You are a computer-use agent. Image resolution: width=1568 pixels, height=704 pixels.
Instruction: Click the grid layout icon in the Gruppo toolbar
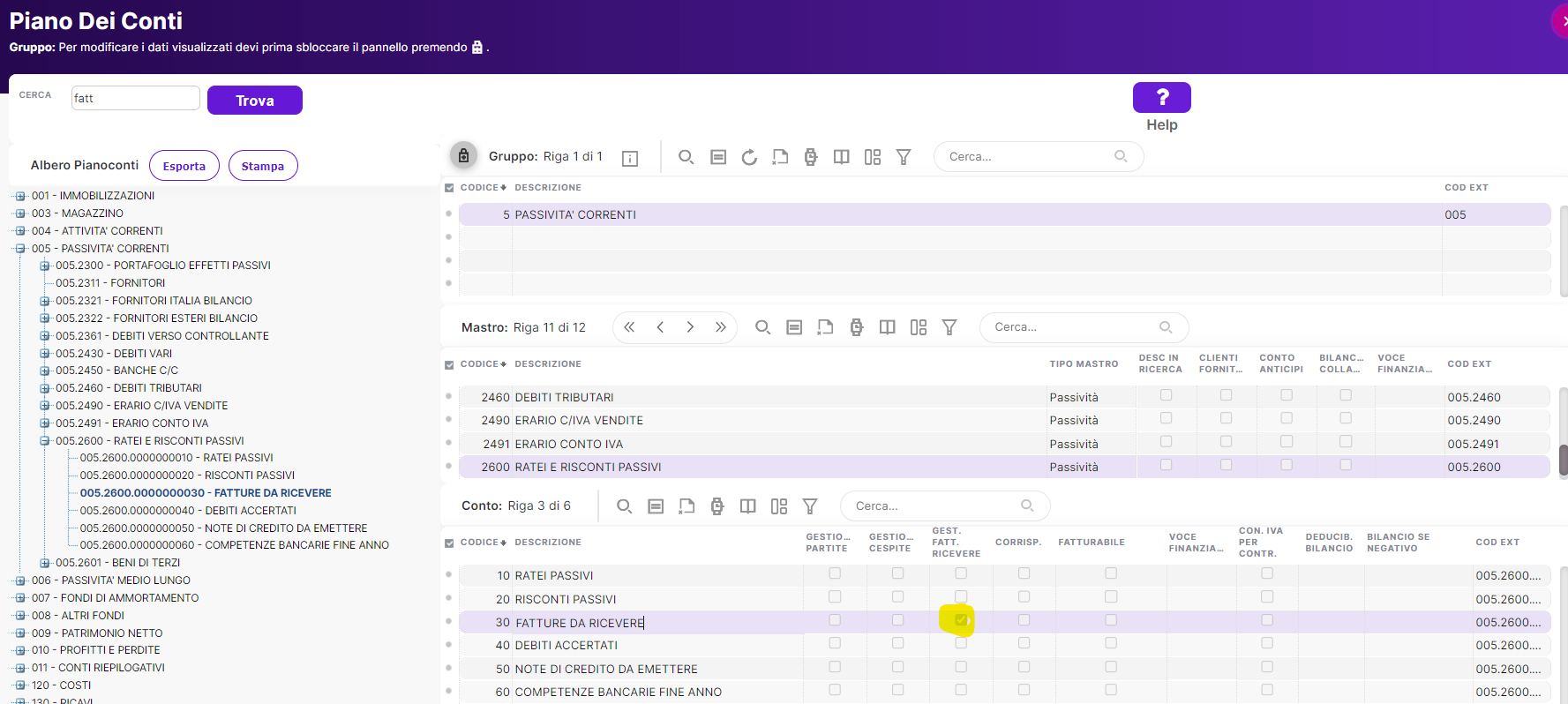click(873, 157)
